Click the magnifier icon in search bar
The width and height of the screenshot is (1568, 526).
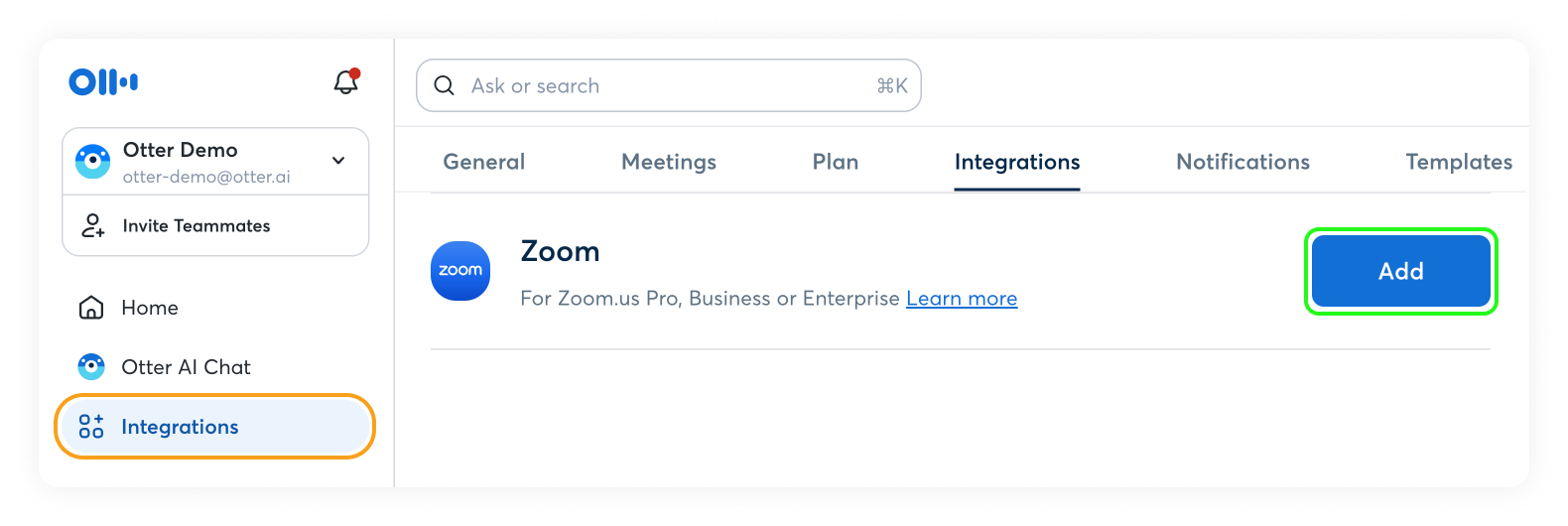click(x=445, y=86)
